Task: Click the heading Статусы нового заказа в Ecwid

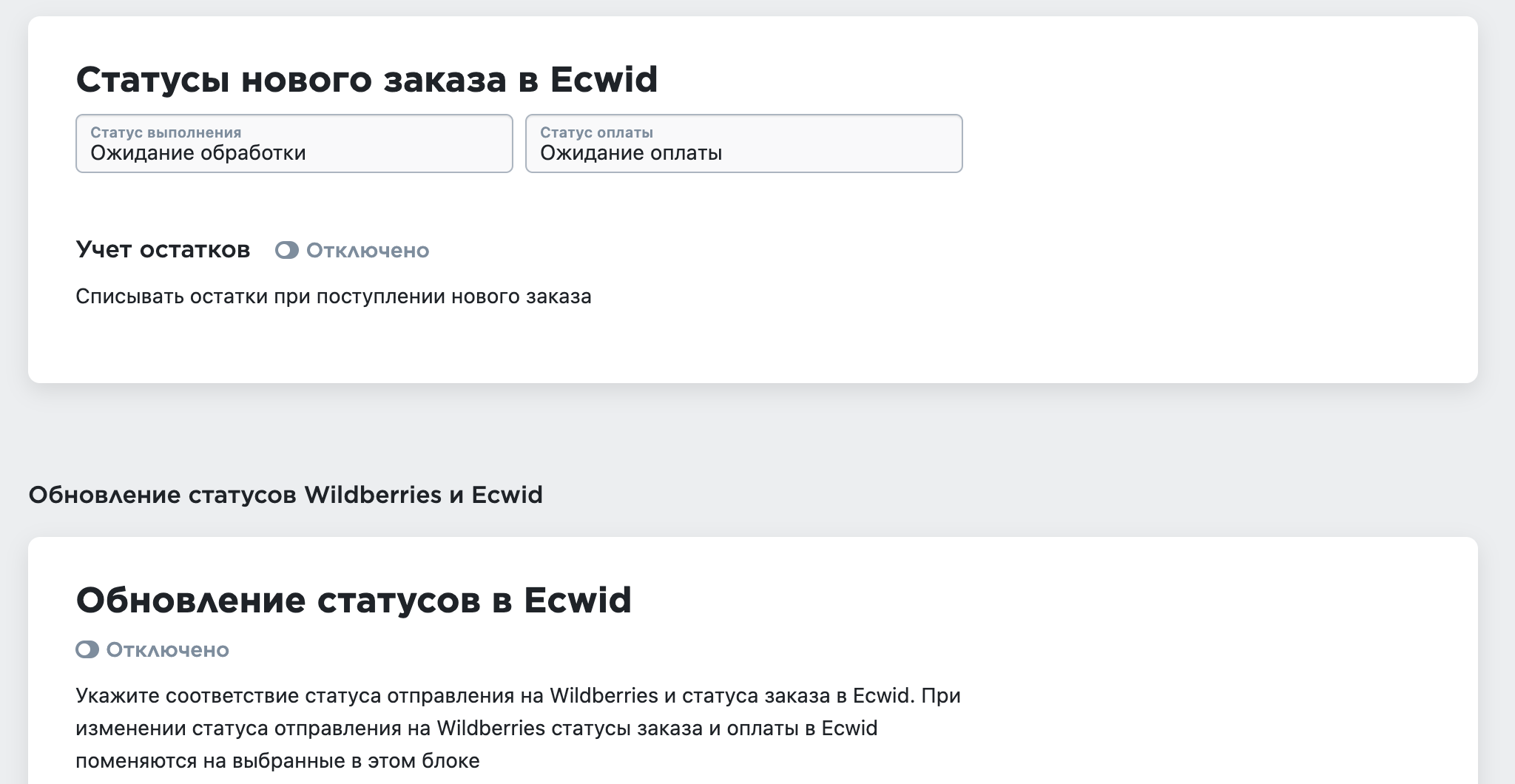Action: pos(366,79)
